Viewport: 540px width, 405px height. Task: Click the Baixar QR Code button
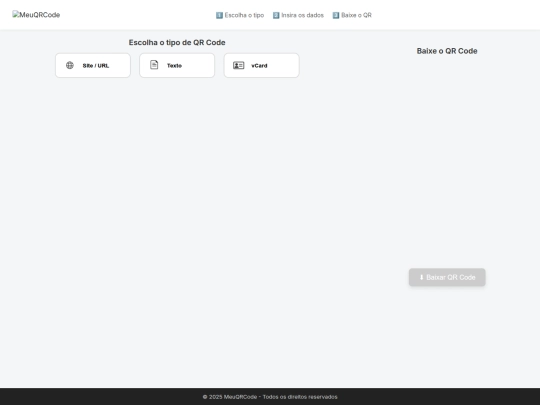pos(447,277)
